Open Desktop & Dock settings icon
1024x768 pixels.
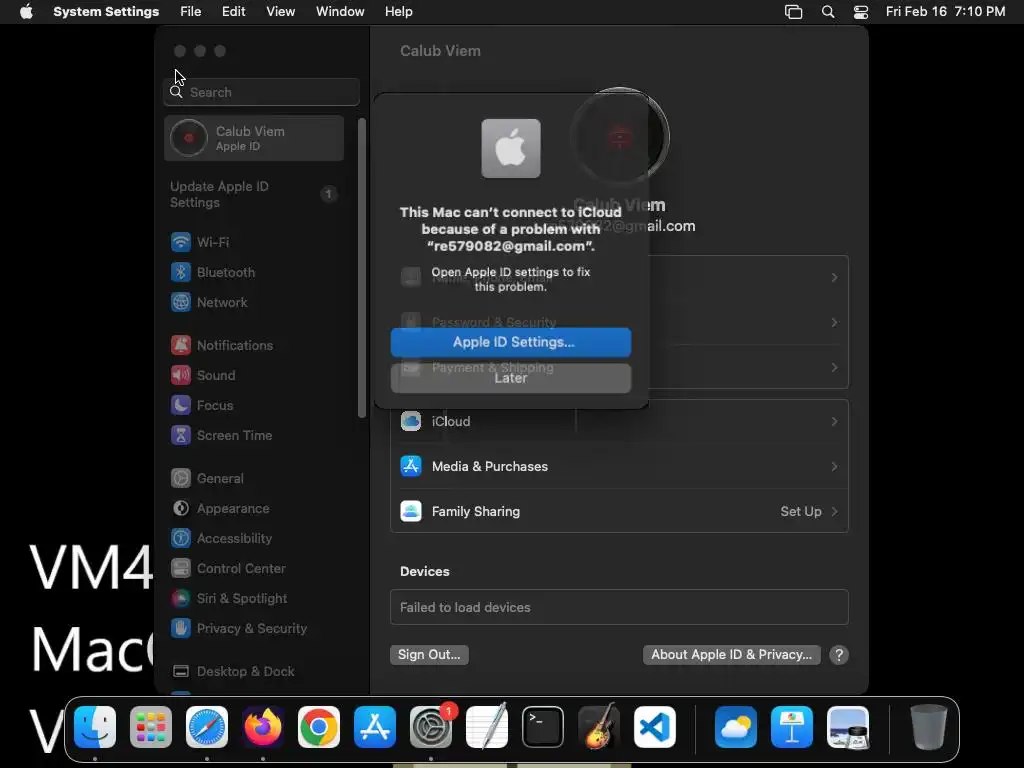point(181,672)
